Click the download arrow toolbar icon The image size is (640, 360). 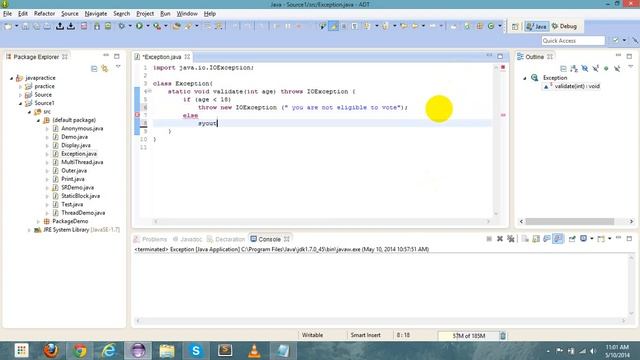pos(71,26)
